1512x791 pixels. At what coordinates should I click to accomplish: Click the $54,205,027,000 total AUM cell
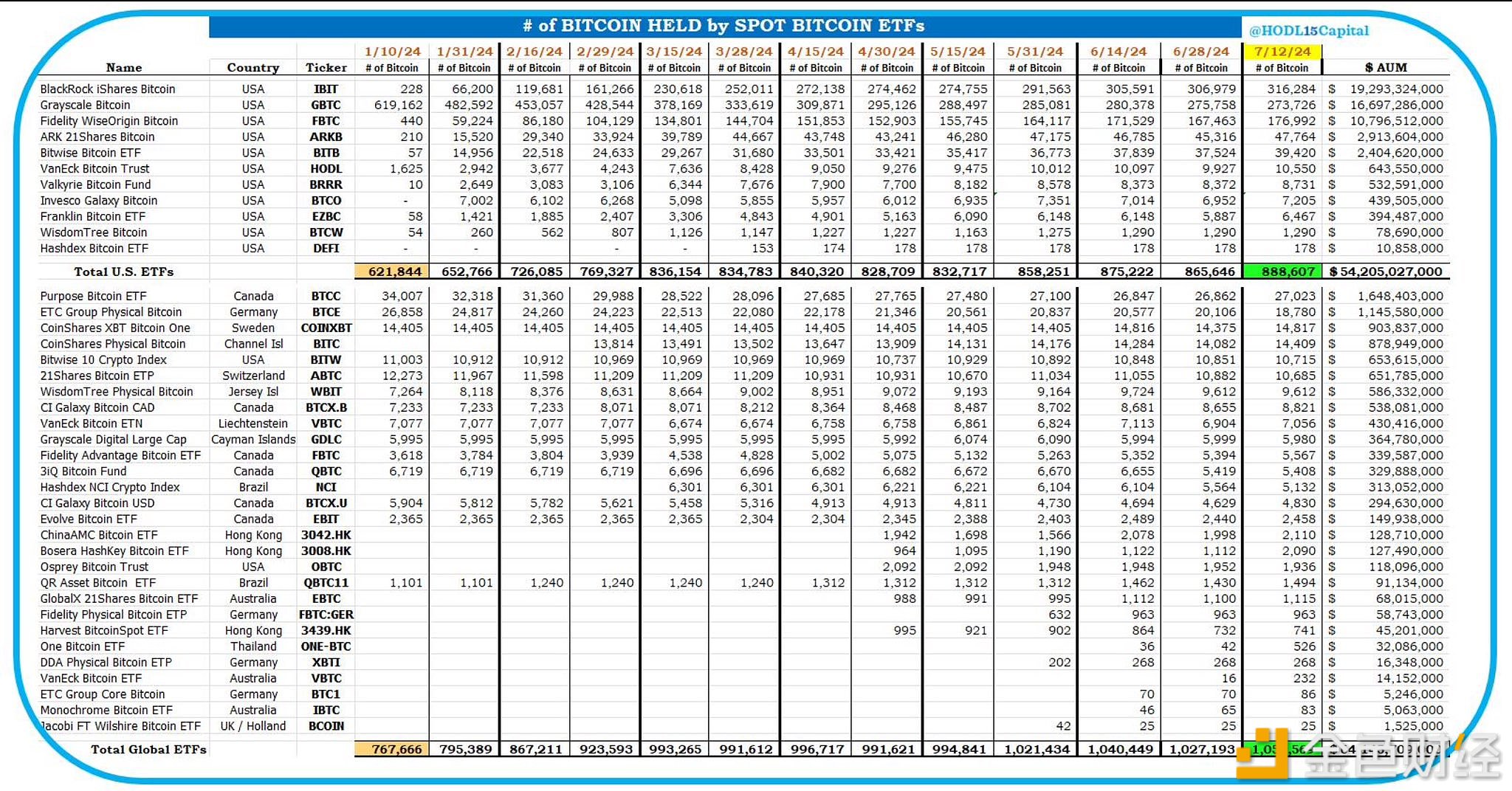coord(1386,272)
